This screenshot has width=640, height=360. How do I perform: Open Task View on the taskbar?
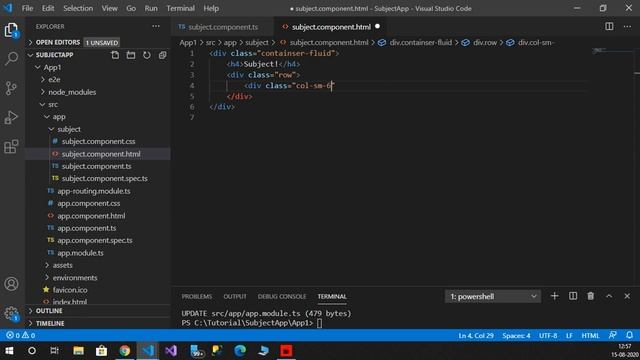tap(54, 351)
